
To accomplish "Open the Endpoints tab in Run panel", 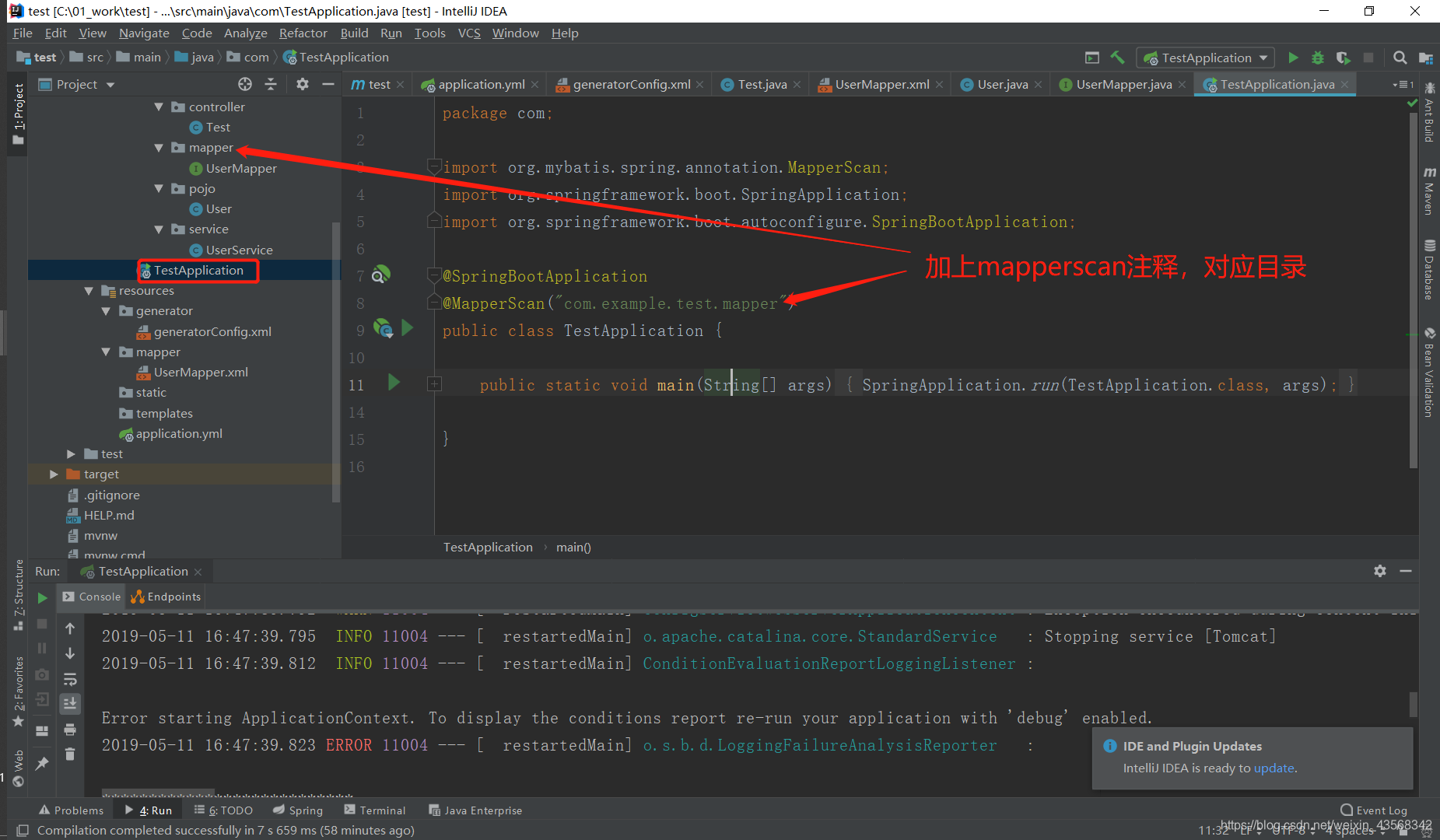I will pos(166,597).
